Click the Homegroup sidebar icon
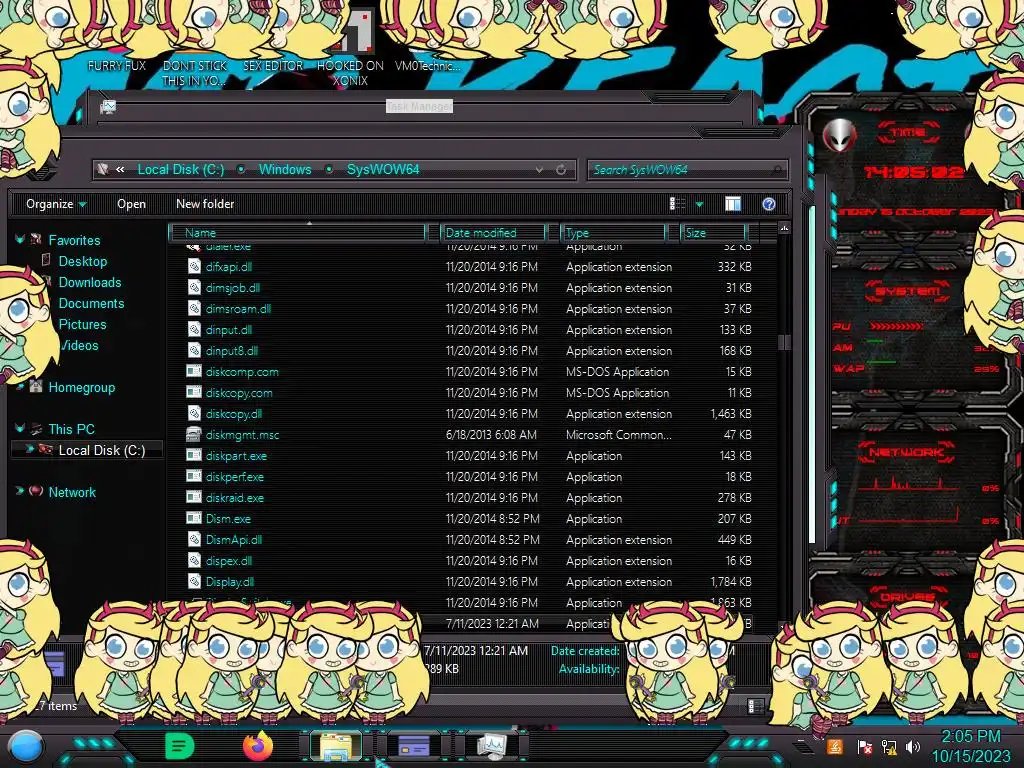The image size is (1024, 768). coord(36,387)
